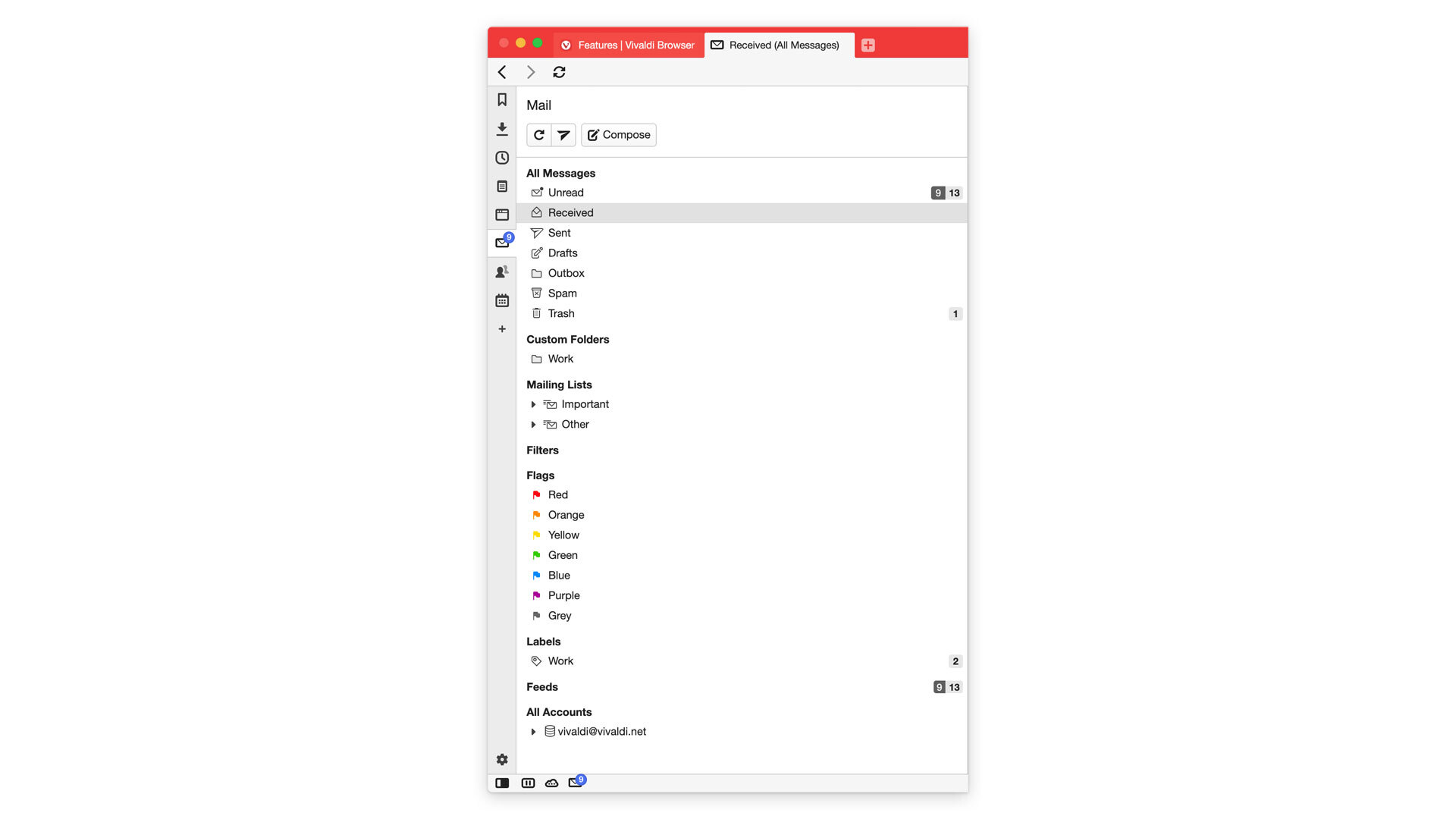
Task: Click the Compose button to write email
Action: pos(617,134)
